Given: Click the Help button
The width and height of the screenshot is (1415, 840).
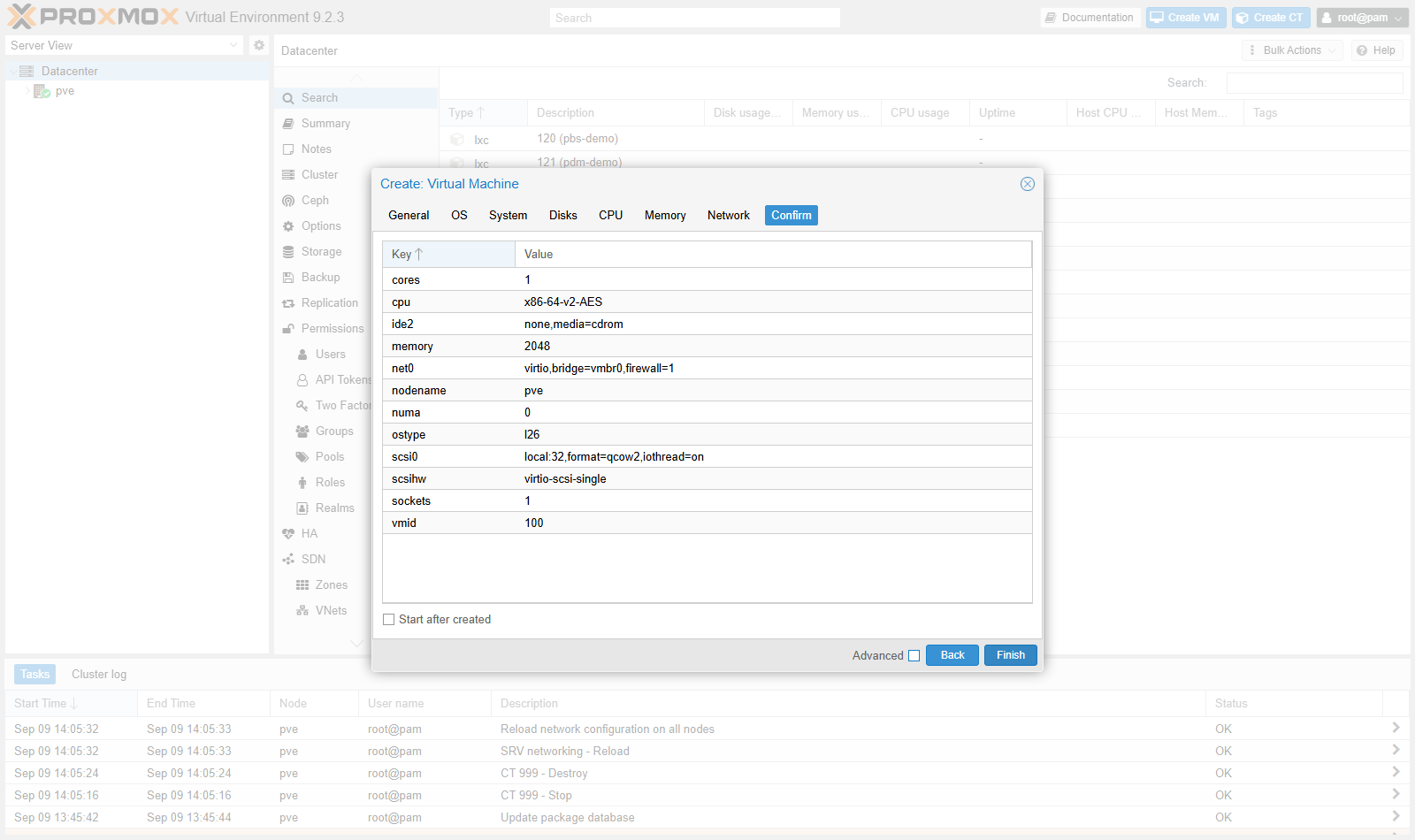Looking at the screenshot, I should tap(1376, 50).
